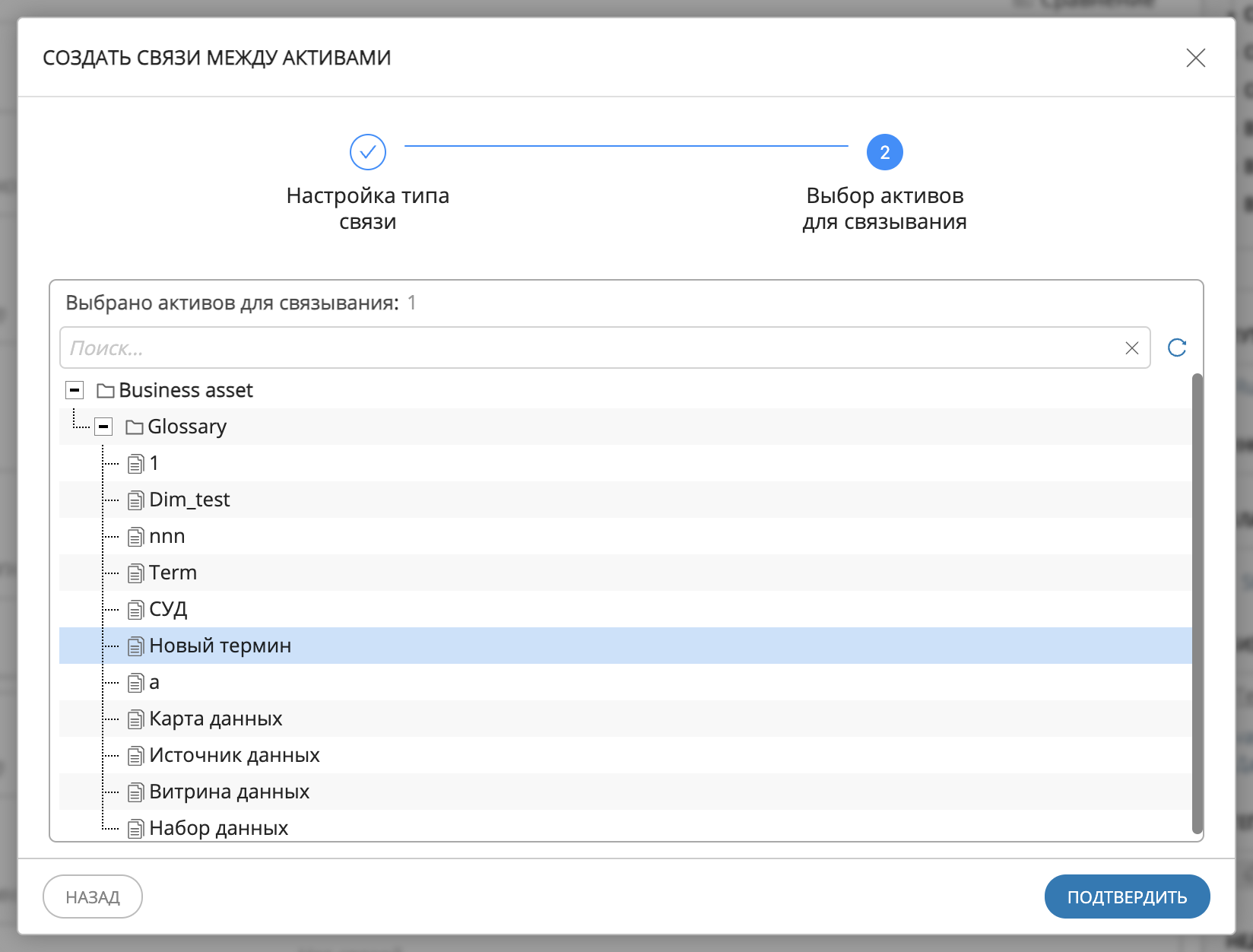Click the document icon next to Term
Screen dimensions: 1253x952
tap(135, 573)
